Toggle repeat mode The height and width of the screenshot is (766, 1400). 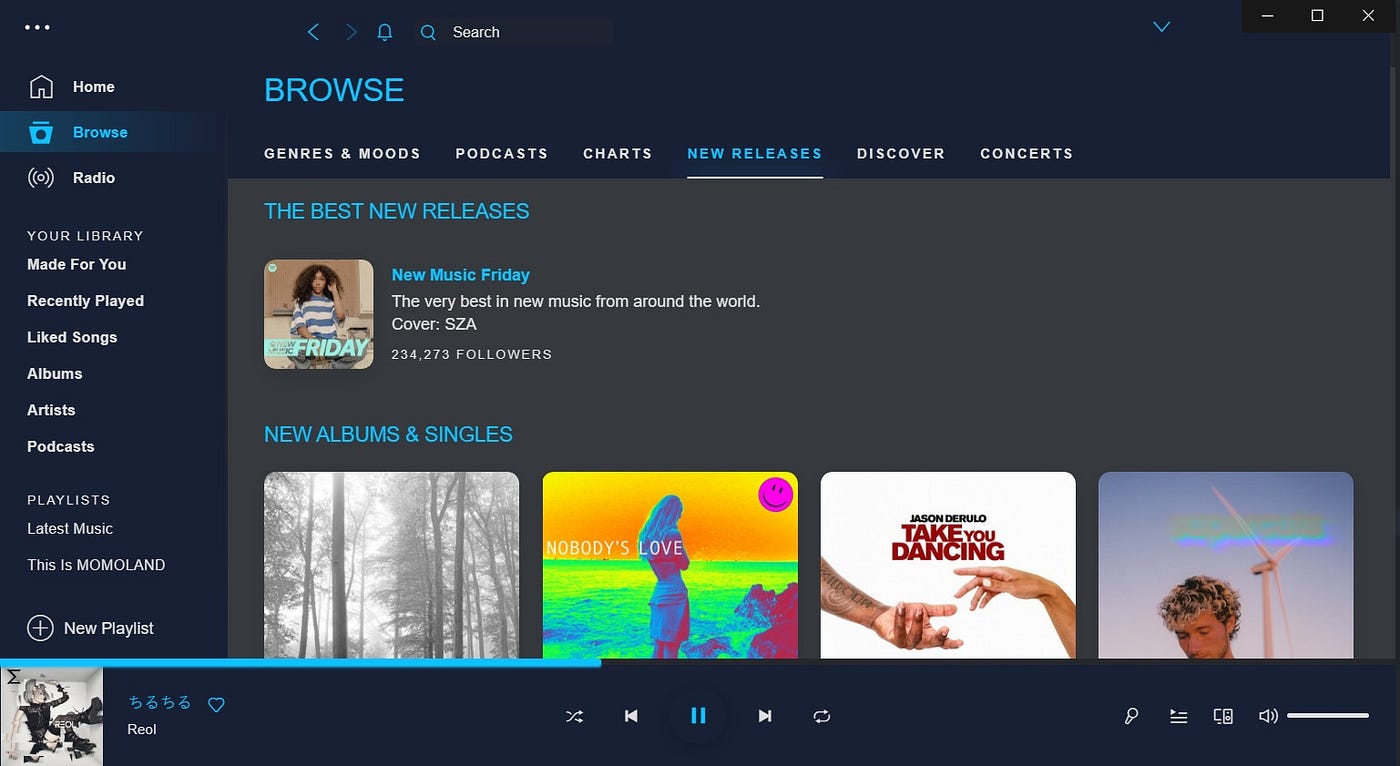pyautogui.click(x=822, y=716)
